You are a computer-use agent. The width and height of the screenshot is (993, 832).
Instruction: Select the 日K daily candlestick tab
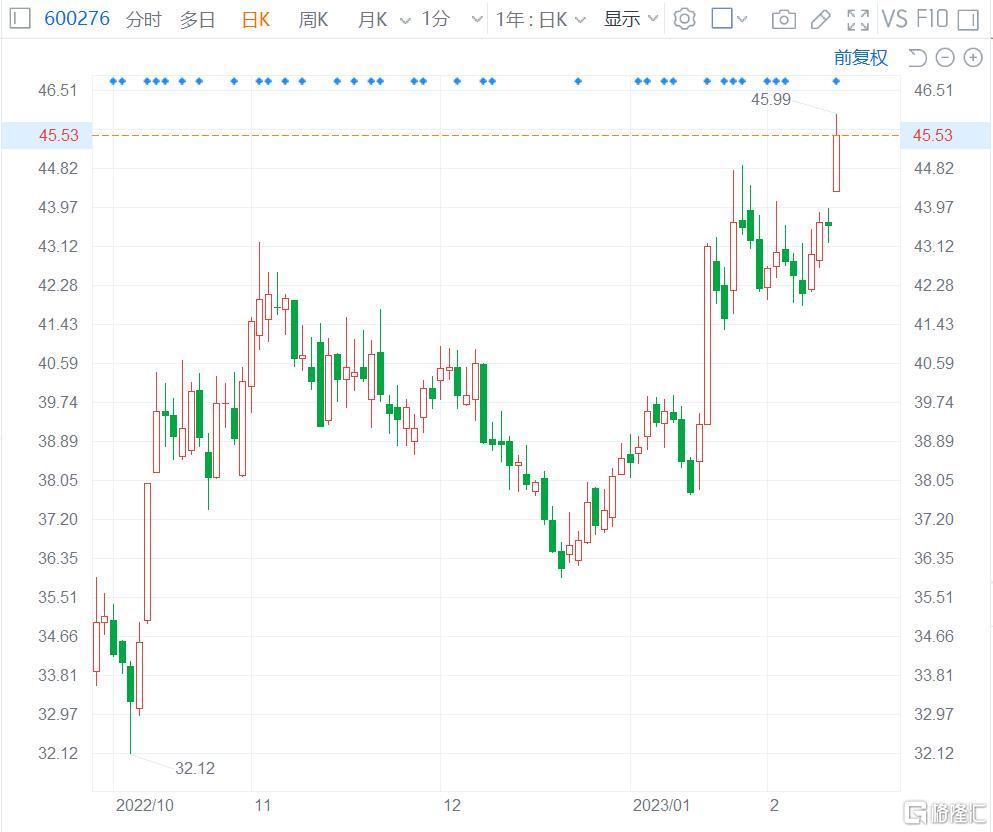click(x=256, y=20)
